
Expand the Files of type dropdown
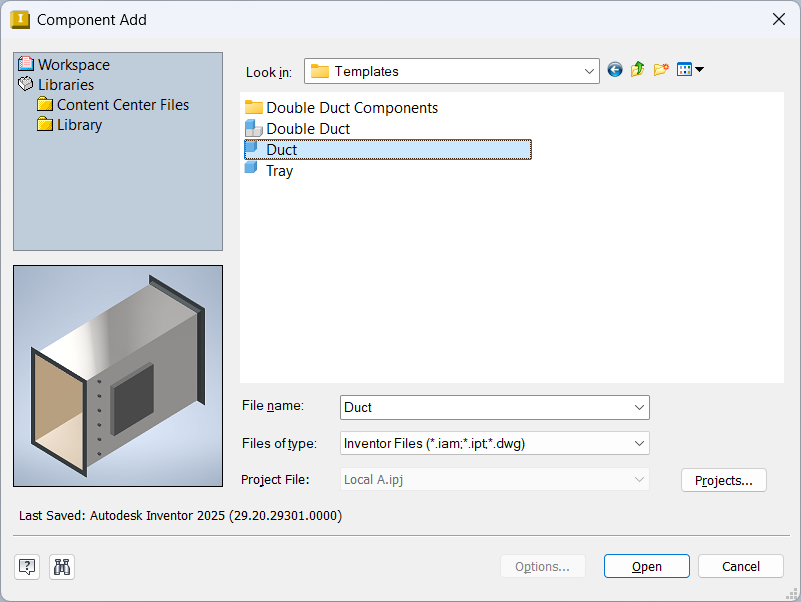[x=639, y=443]
